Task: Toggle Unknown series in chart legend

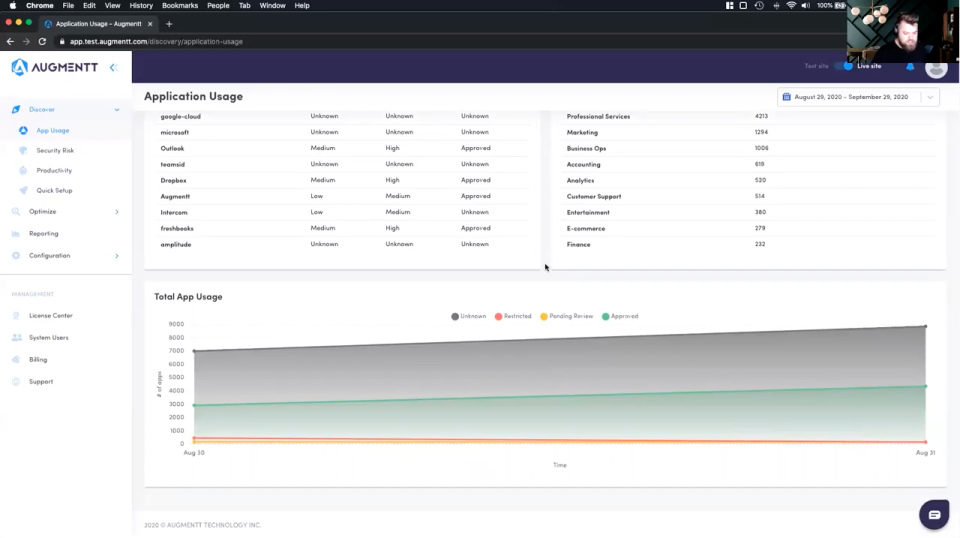Action: point(468,316)
